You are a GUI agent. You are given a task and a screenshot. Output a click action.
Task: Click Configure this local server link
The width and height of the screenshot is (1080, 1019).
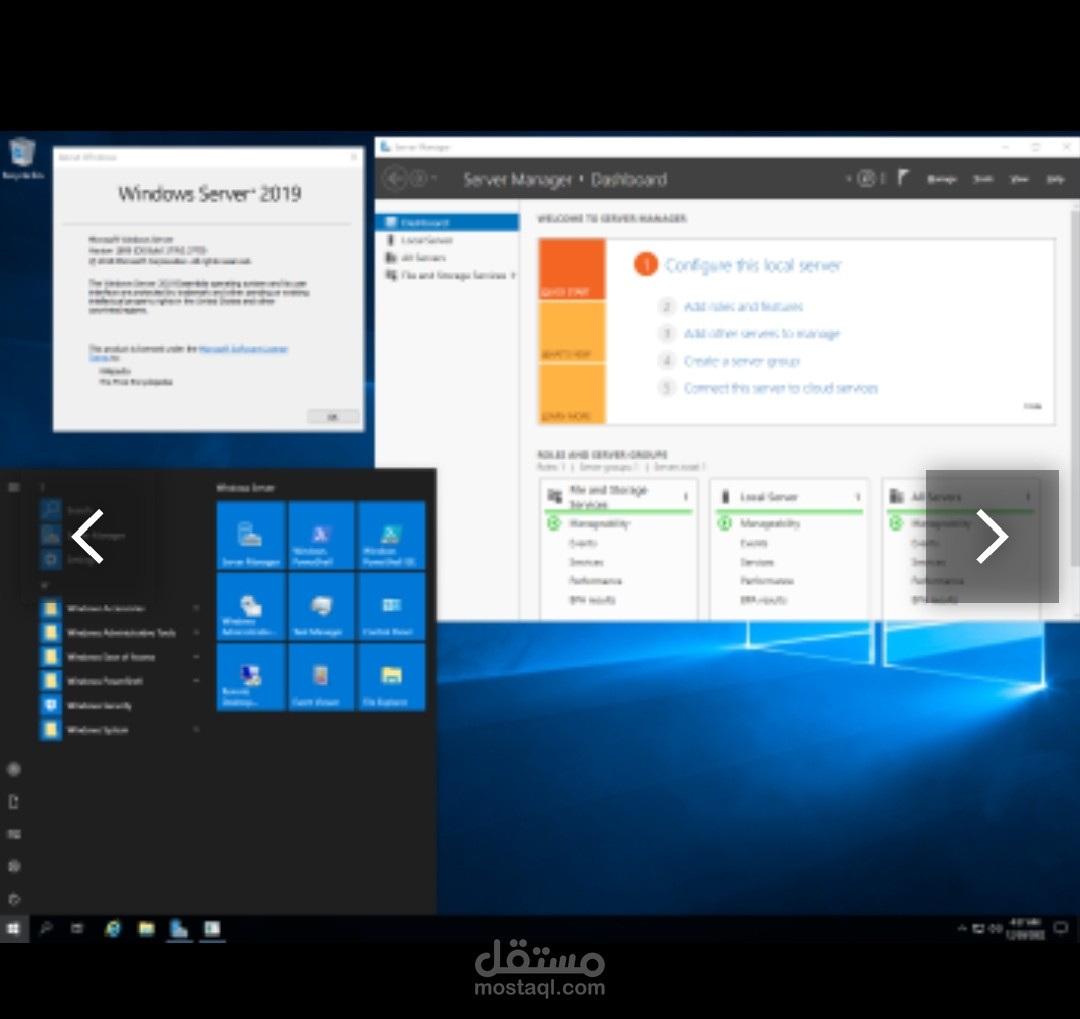point(753,265)
